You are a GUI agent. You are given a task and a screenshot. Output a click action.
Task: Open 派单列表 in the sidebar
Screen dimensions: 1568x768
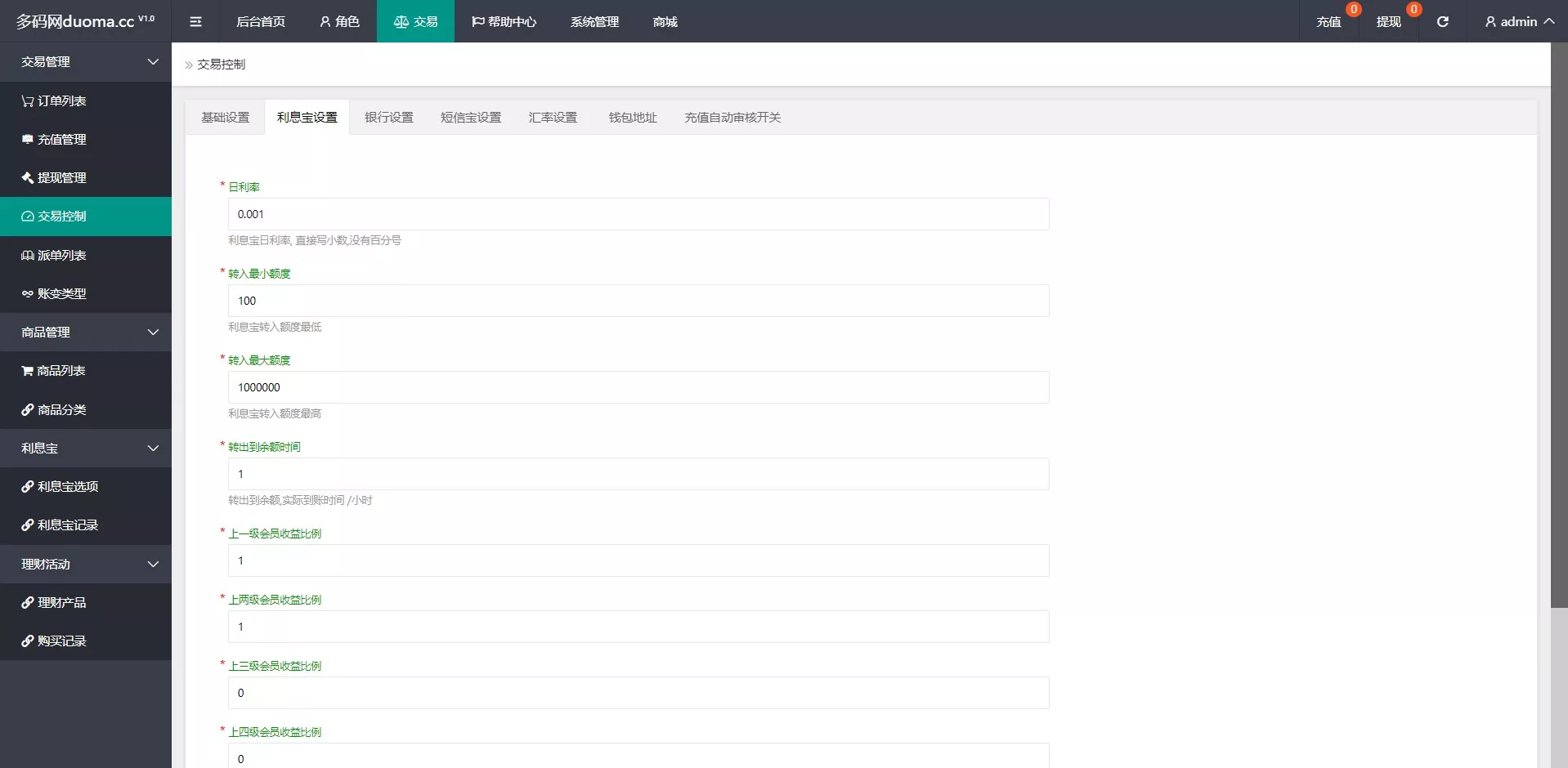pyautogui.click(x=61, y=256)
